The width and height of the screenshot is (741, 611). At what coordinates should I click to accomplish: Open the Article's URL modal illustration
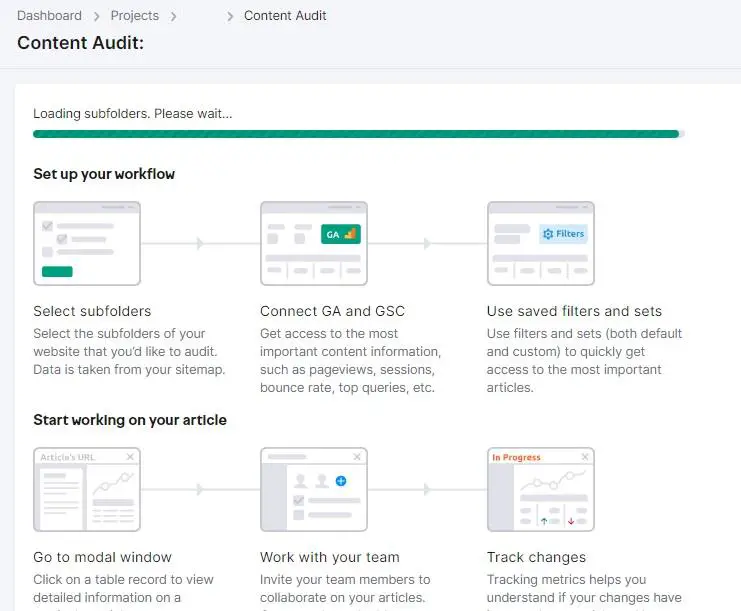(x=87, y=489)
